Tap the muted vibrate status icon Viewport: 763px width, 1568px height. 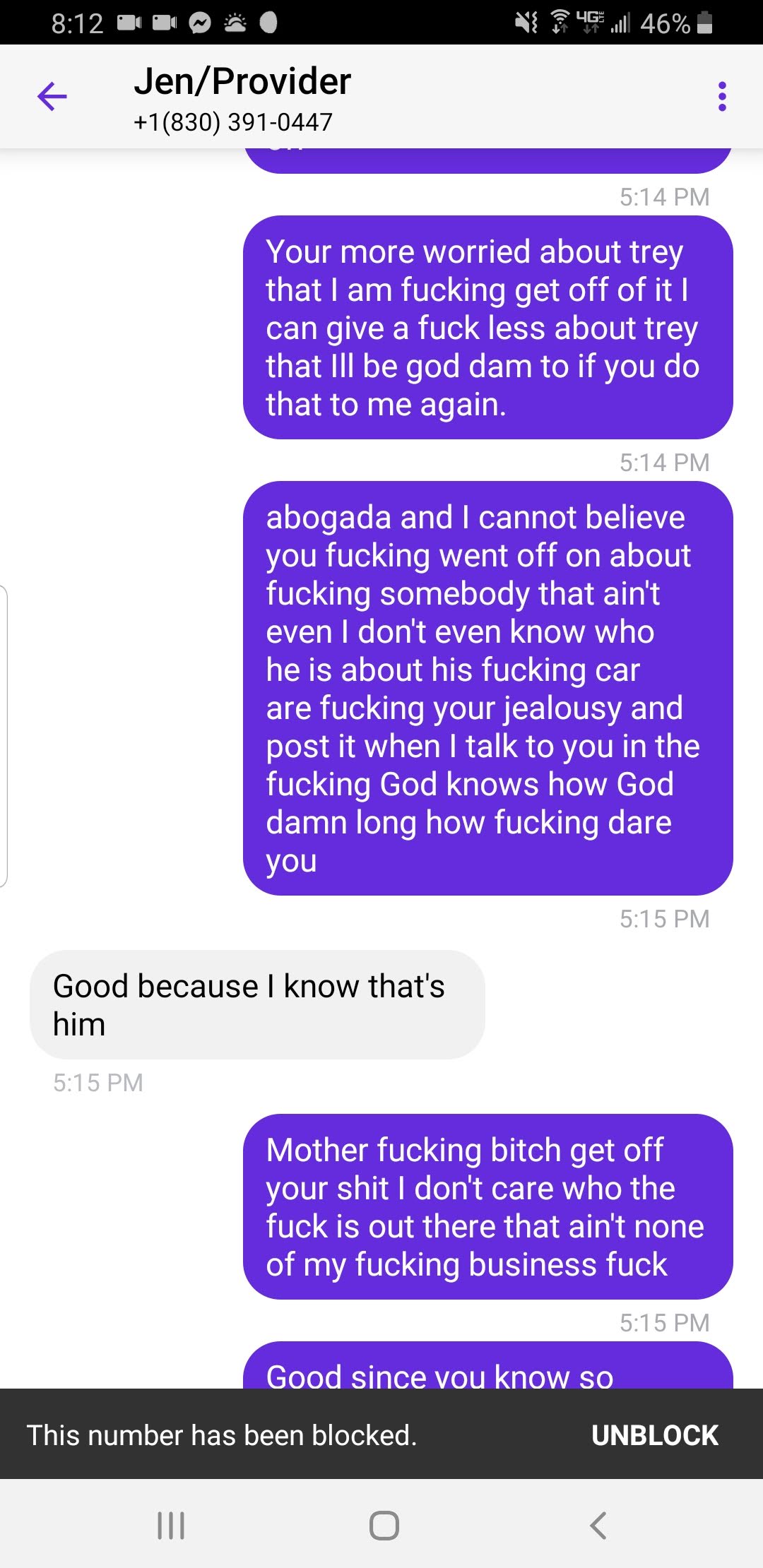(x=526, y=23)
